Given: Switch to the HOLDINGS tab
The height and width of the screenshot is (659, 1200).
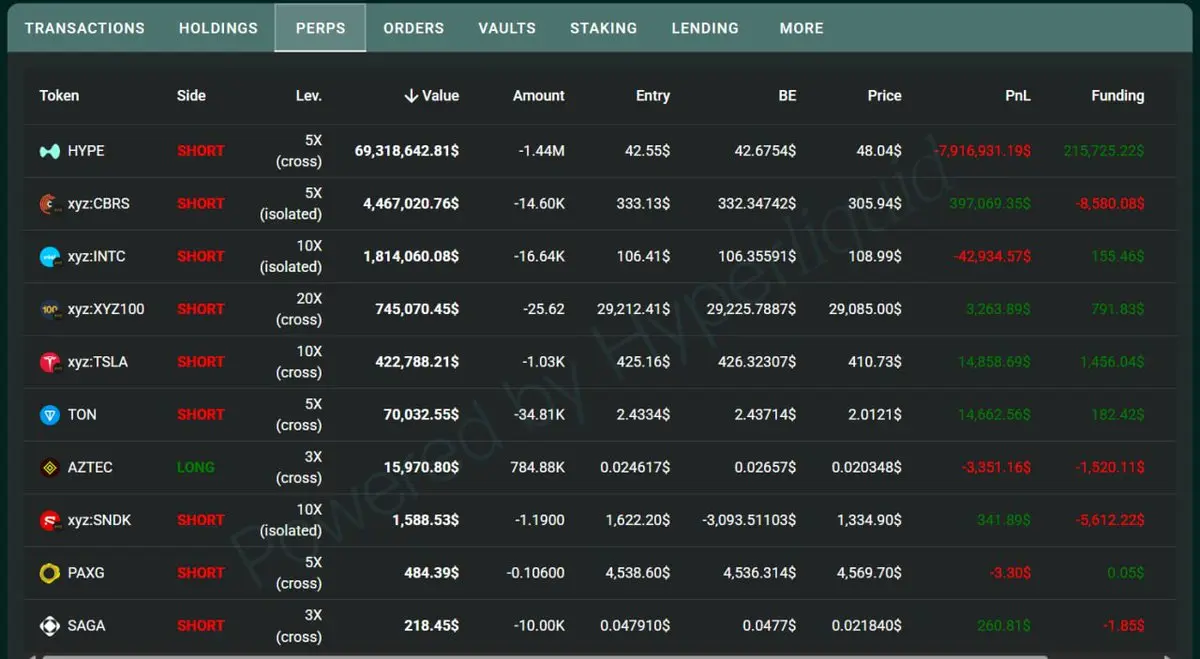Looking at the screenshot, I should point(218,28).
